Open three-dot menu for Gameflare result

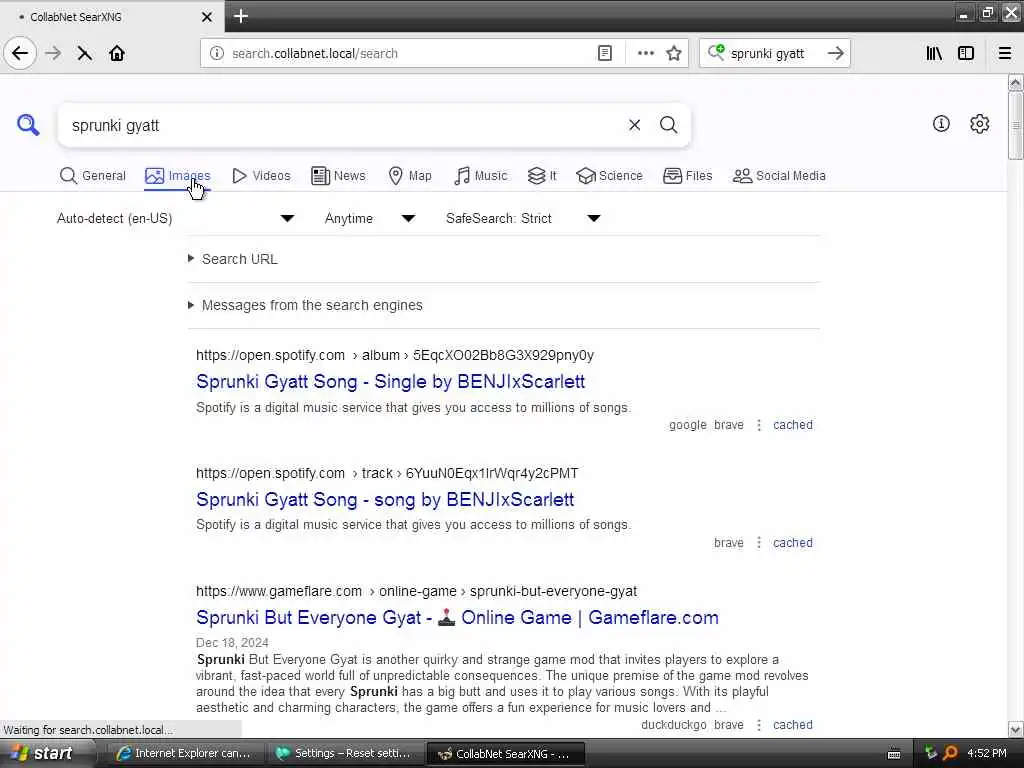759,725
